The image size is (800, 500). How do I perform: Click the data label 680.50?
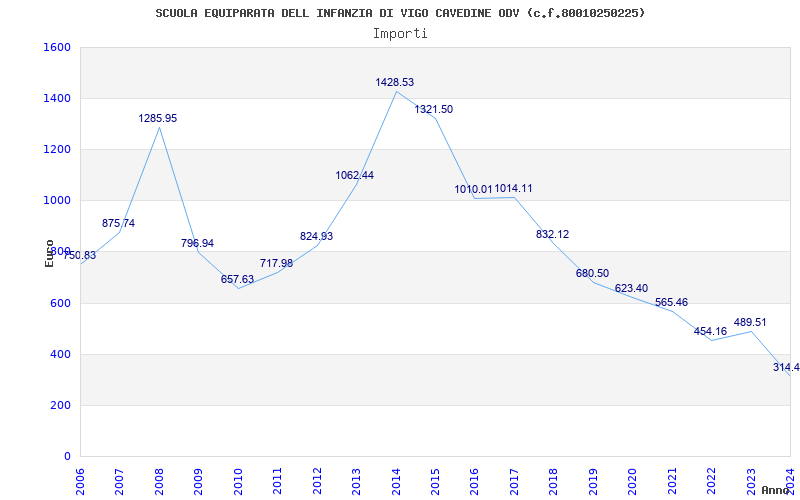coord(592,273)
